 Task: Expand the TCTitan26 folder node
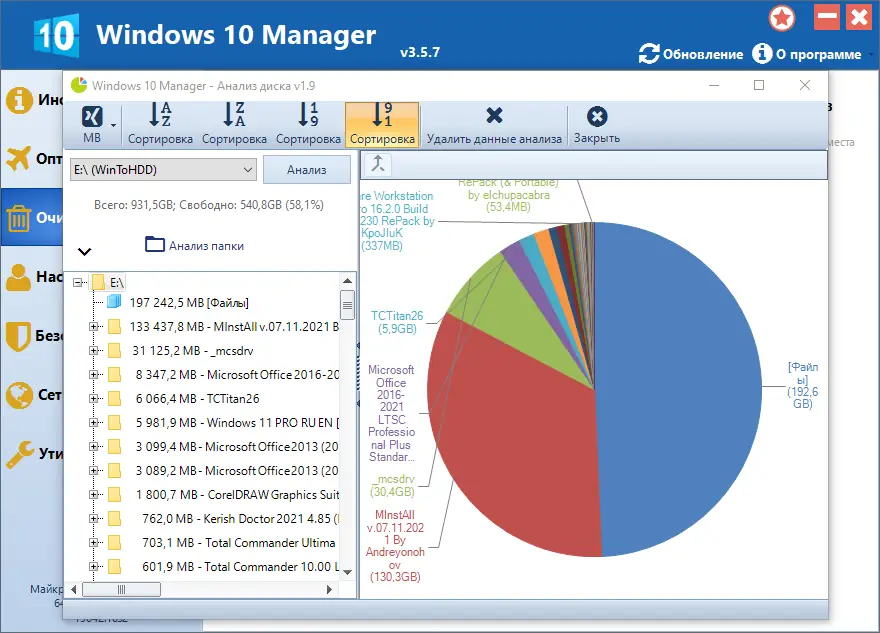(94, 398)
